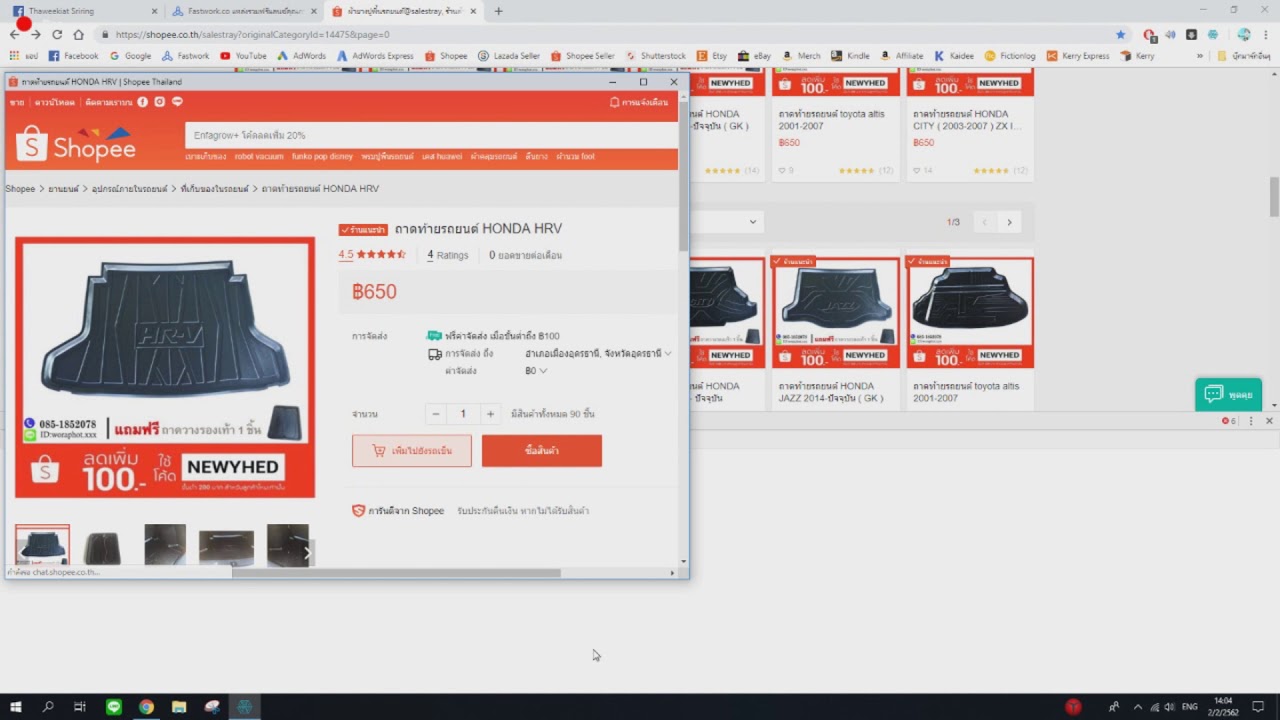Open HONDA JAZZ 2014 product card
This screenshot has height=720, width=1280.
835,333
